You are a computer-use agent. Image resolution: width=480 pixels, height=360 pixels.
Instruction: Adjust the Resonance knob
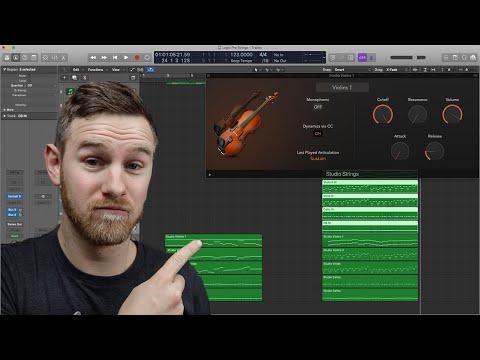tap(417, 114)
